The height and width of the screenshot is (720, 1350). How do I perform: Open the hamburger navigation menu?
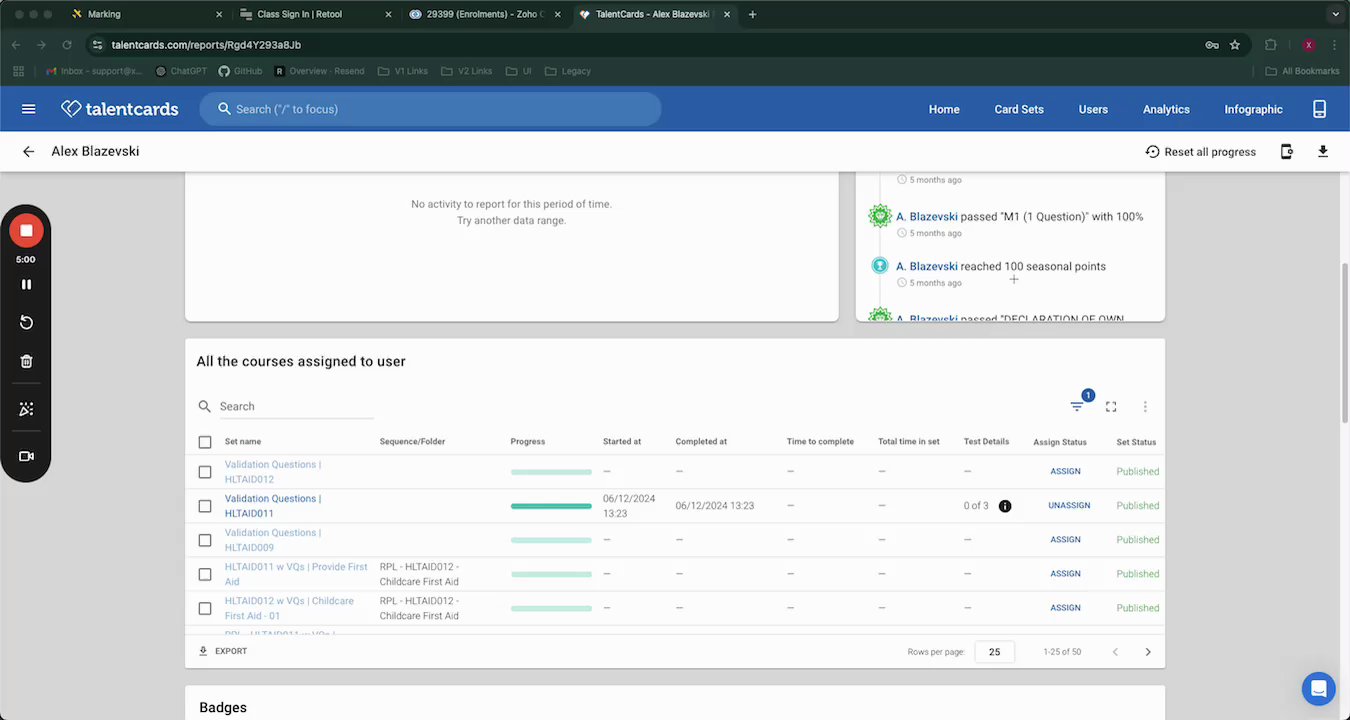28,109
